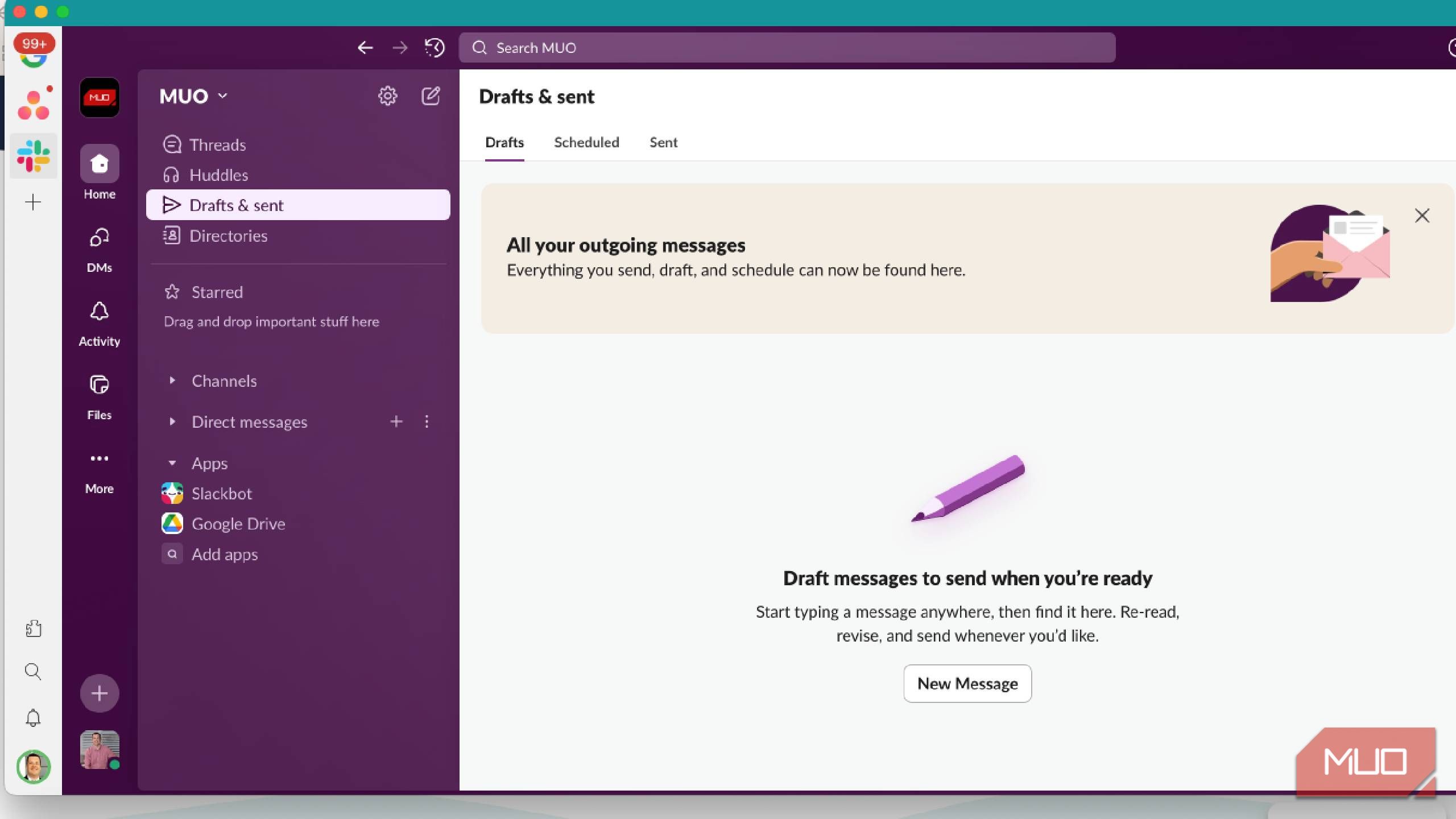1456x819 pixels.
Task: Open the DMs view
Action: point(100,250)
